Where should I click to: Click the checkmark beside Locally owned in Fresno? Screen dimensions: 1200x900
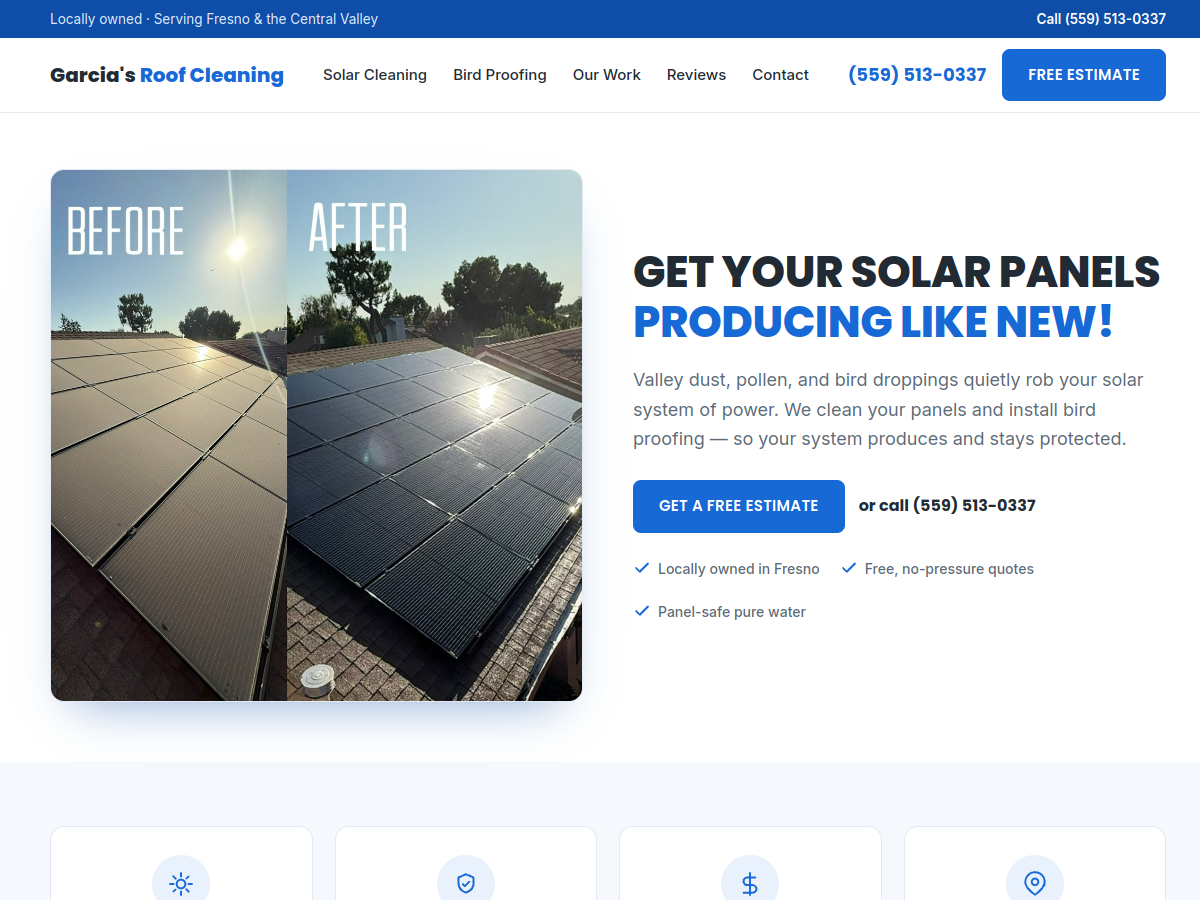[642, 568]
